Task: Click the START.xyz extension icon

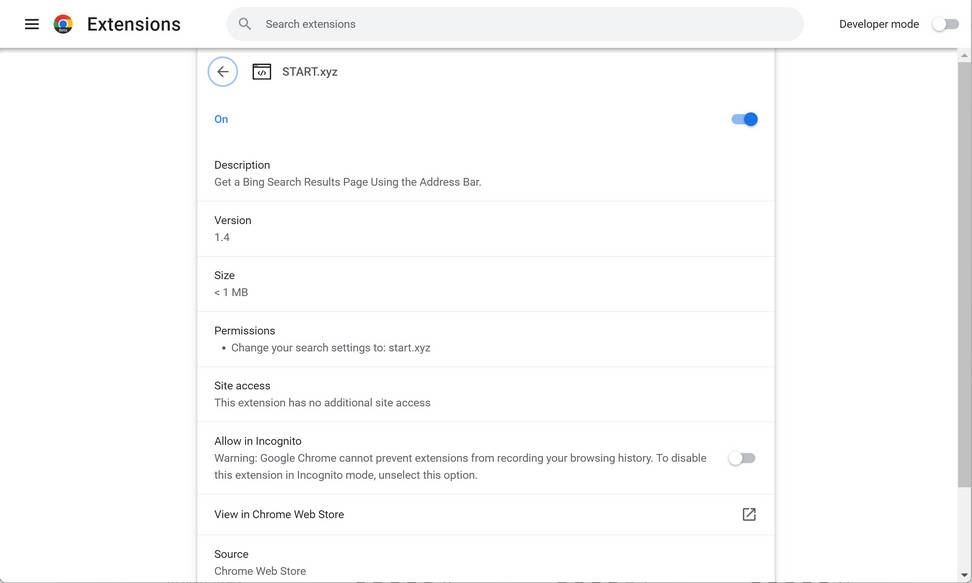Action: click(x=262, y=72)
